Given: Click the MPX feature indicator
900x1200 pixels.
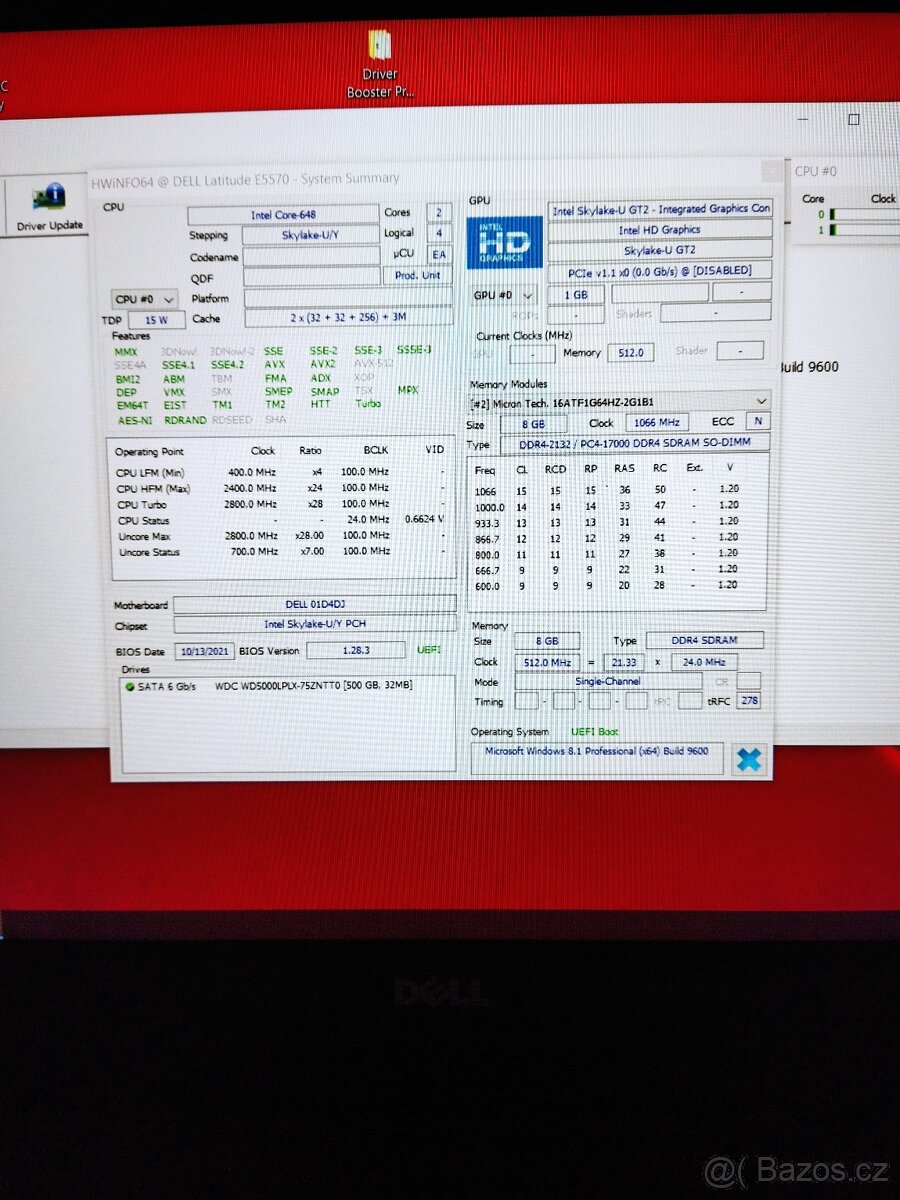Looking at the screenshot, I should coord(406,391).
